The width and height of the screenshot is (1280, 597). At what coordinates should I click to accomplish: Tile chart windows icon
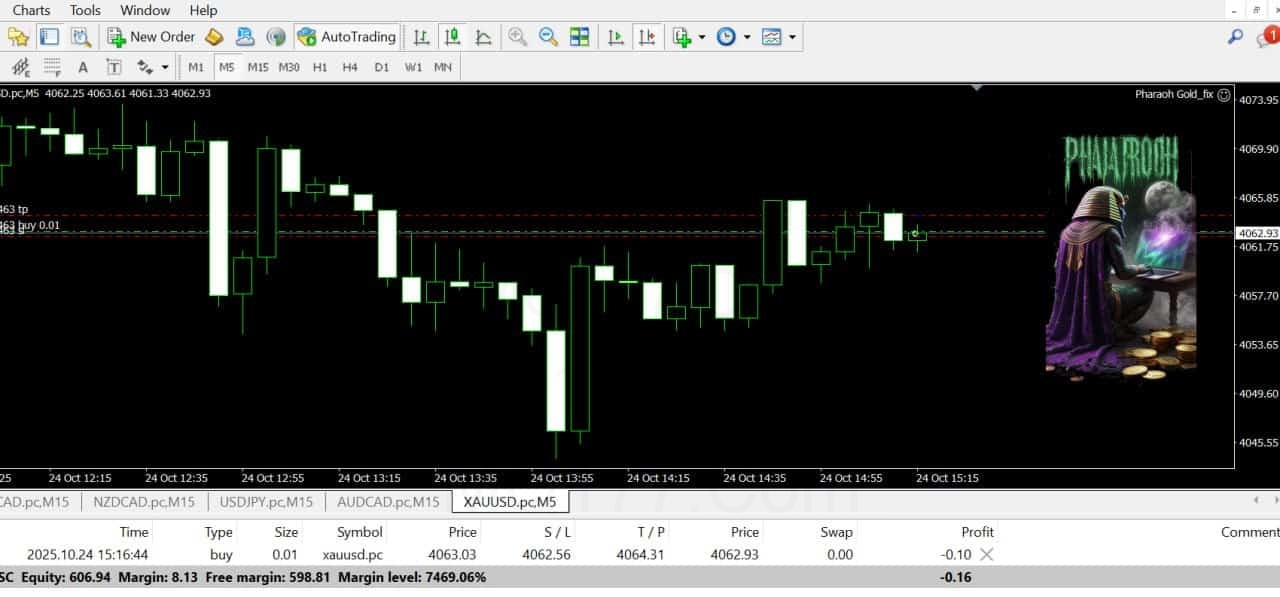(x=579, y=37)
